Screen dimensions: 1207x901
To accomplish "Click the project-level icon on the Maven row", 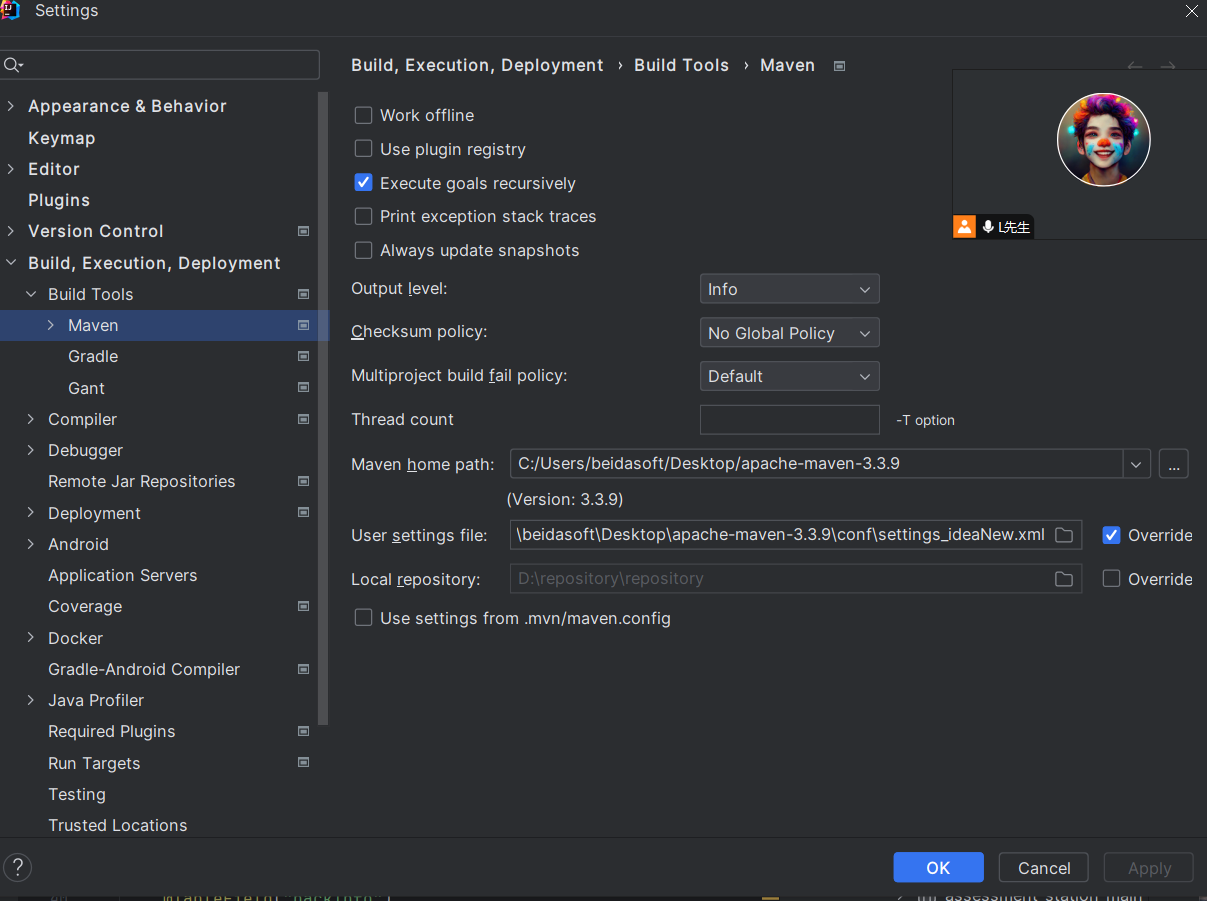I will coord(303,325).
